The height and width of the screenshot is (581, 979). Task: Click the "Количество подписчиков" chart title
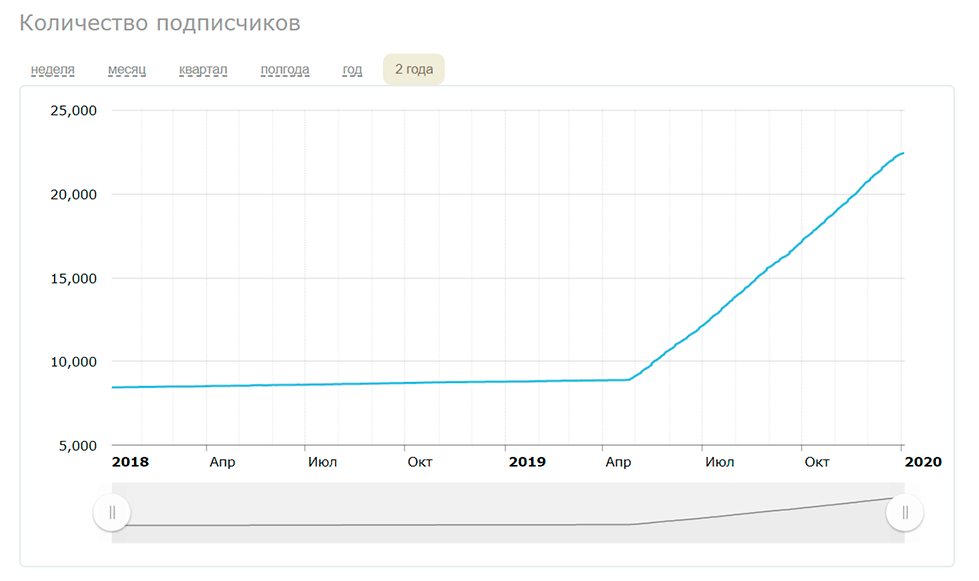160,23
